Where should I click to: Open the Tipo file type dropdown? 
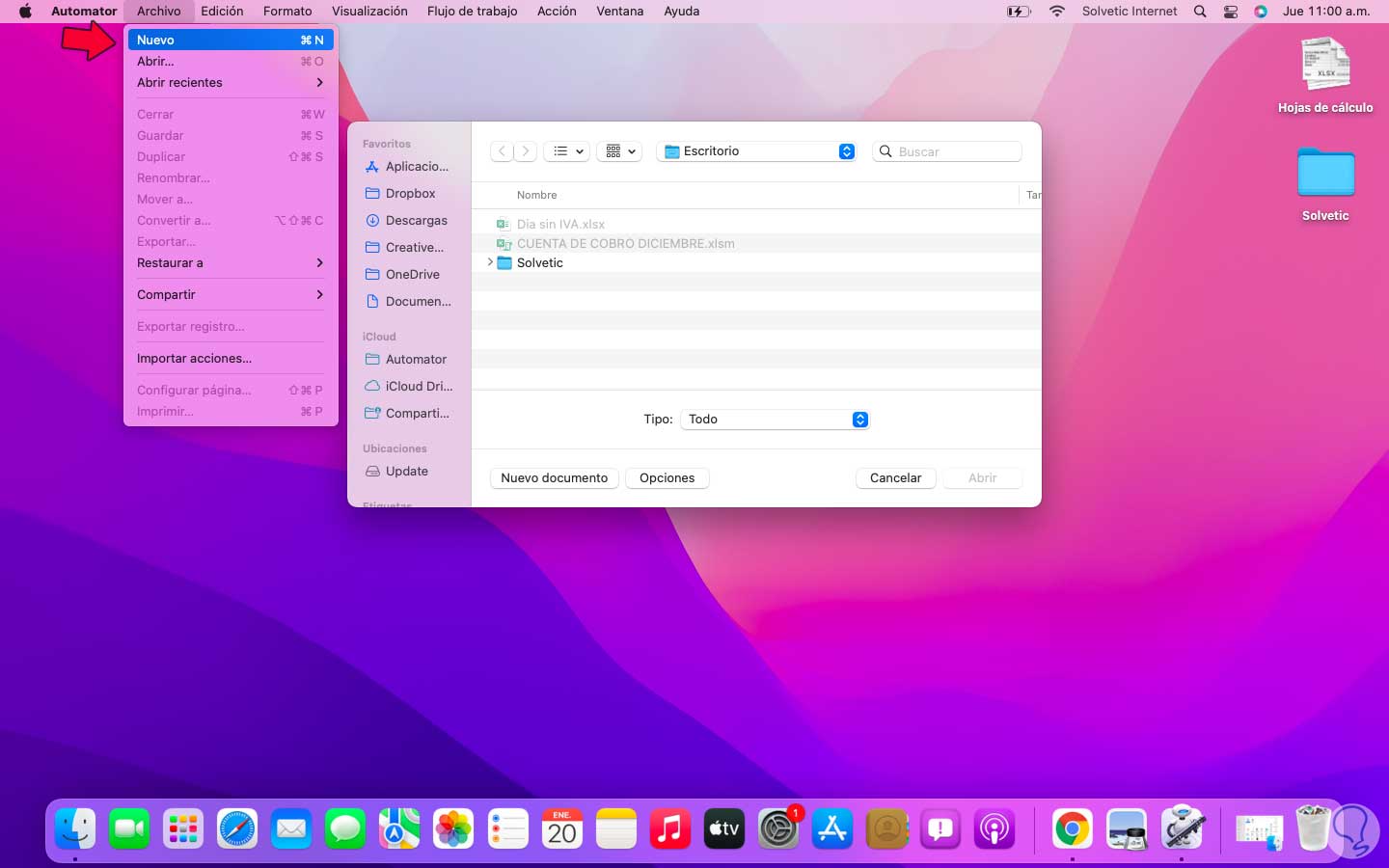pos(776,420)
